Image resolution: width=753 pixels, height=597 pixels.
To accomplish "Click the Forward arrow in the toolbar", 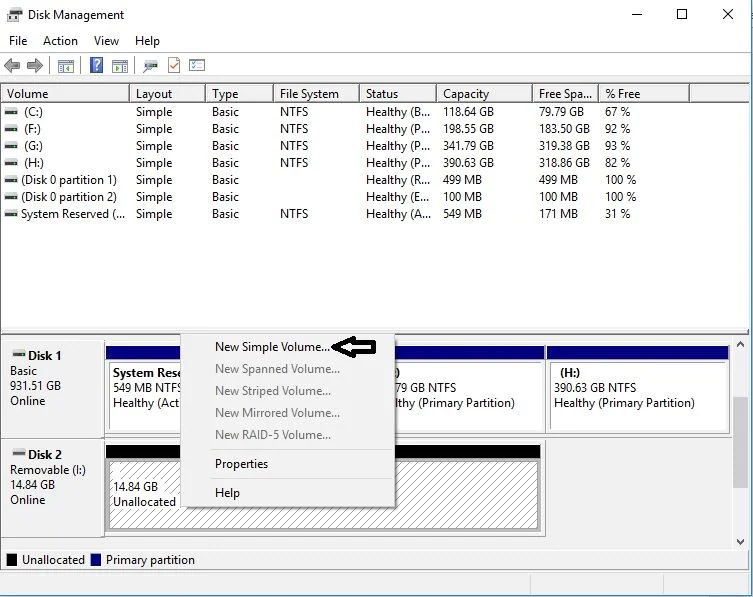I will coord(35,65).
